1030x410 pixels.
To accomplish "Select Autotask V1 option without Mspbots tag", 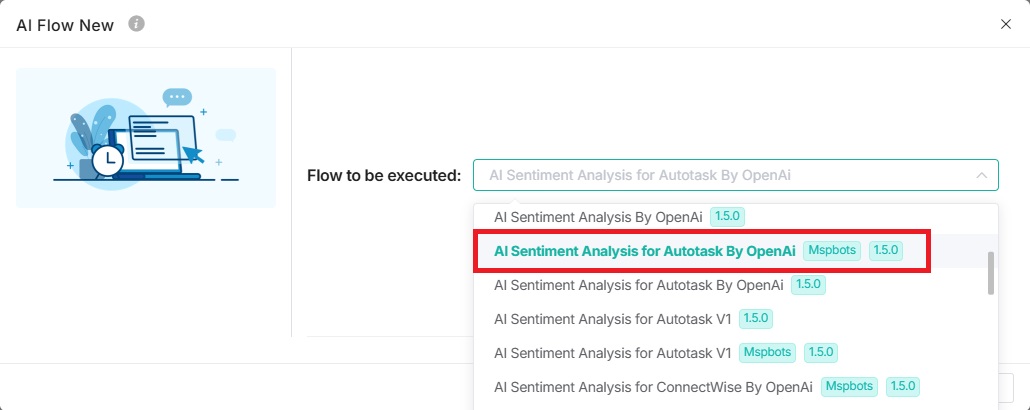I will pos(613,319).
